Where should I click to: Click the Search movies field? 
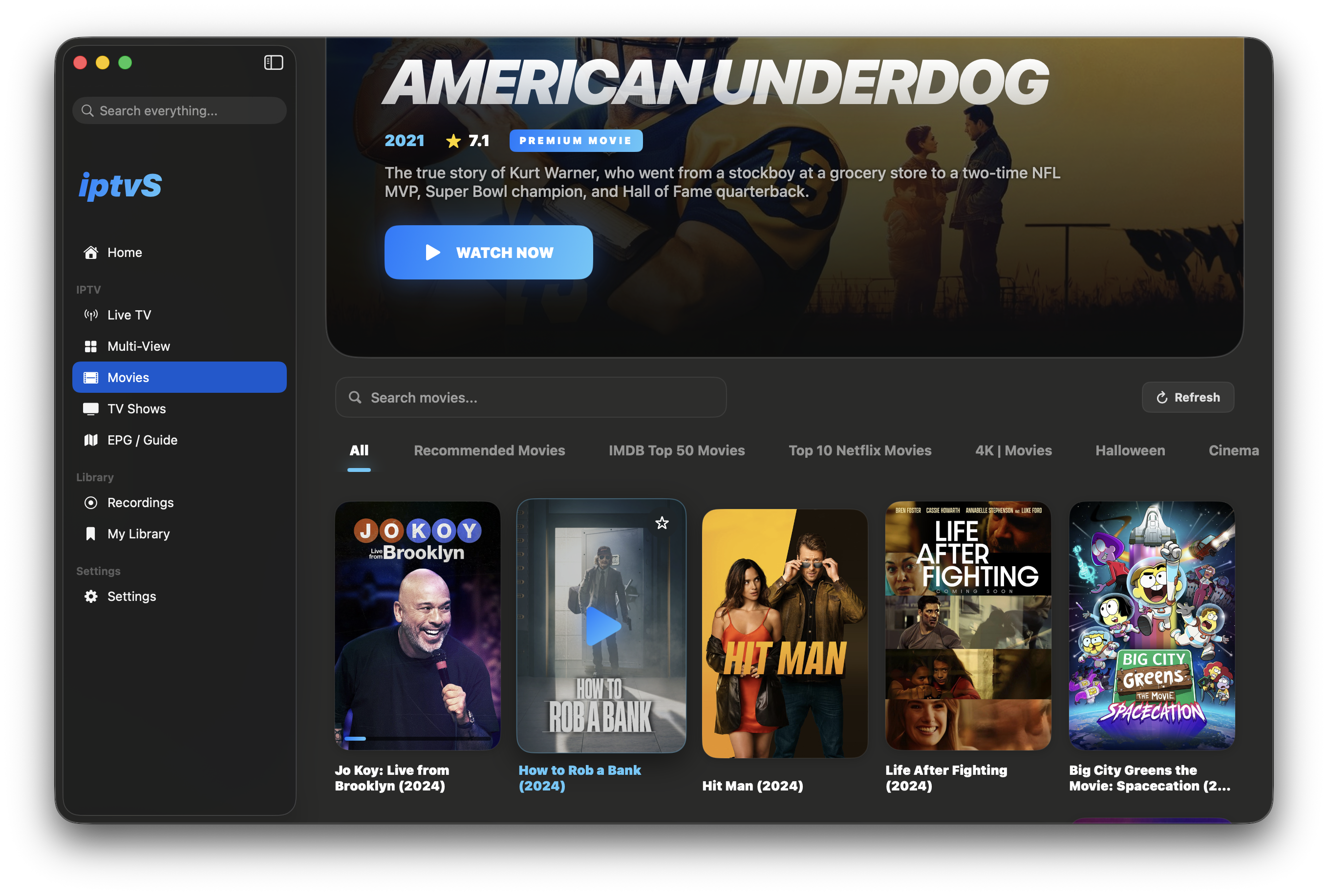point(531,397)
